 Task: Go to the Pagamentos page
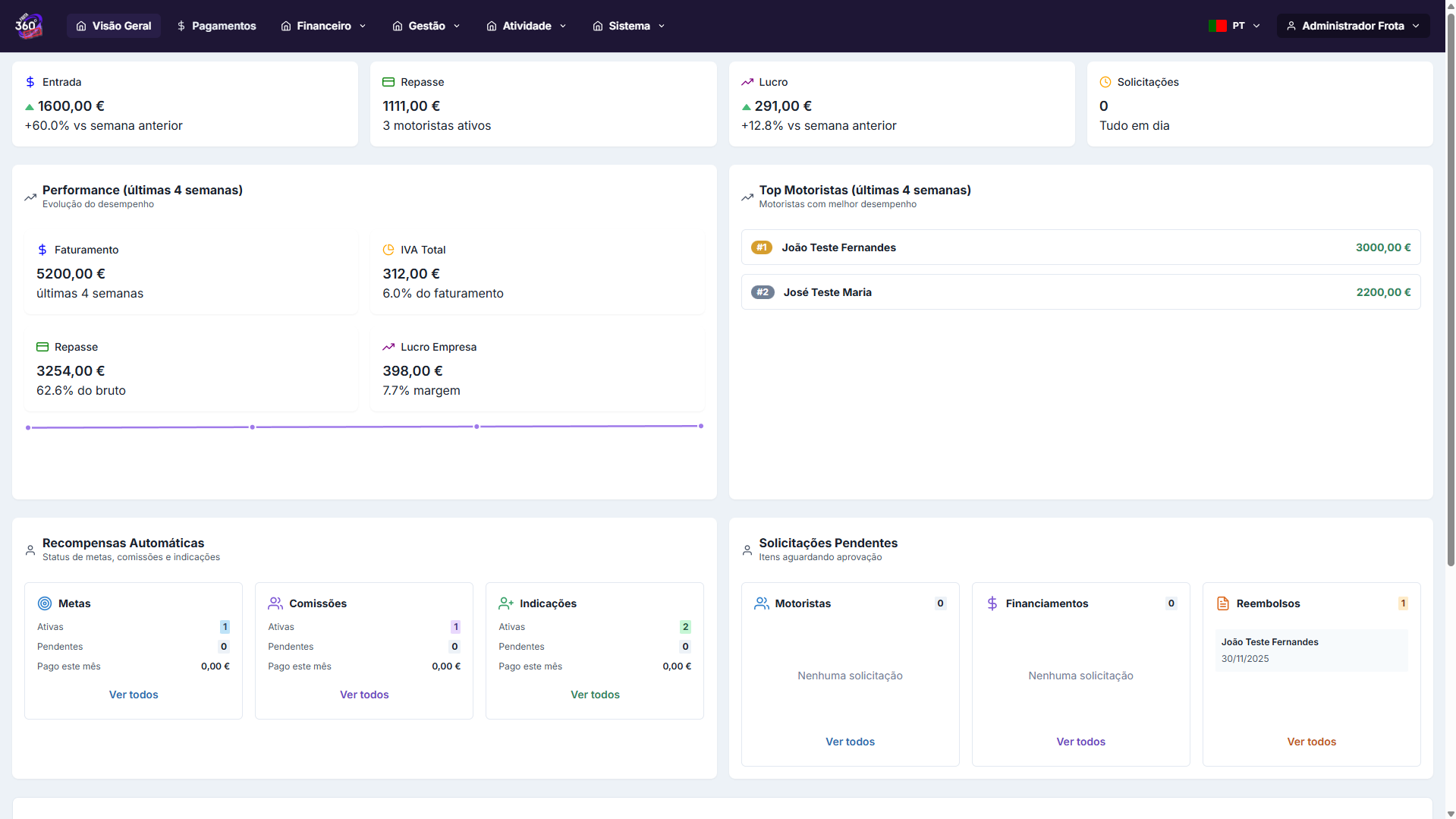click(x=216, y=26)
